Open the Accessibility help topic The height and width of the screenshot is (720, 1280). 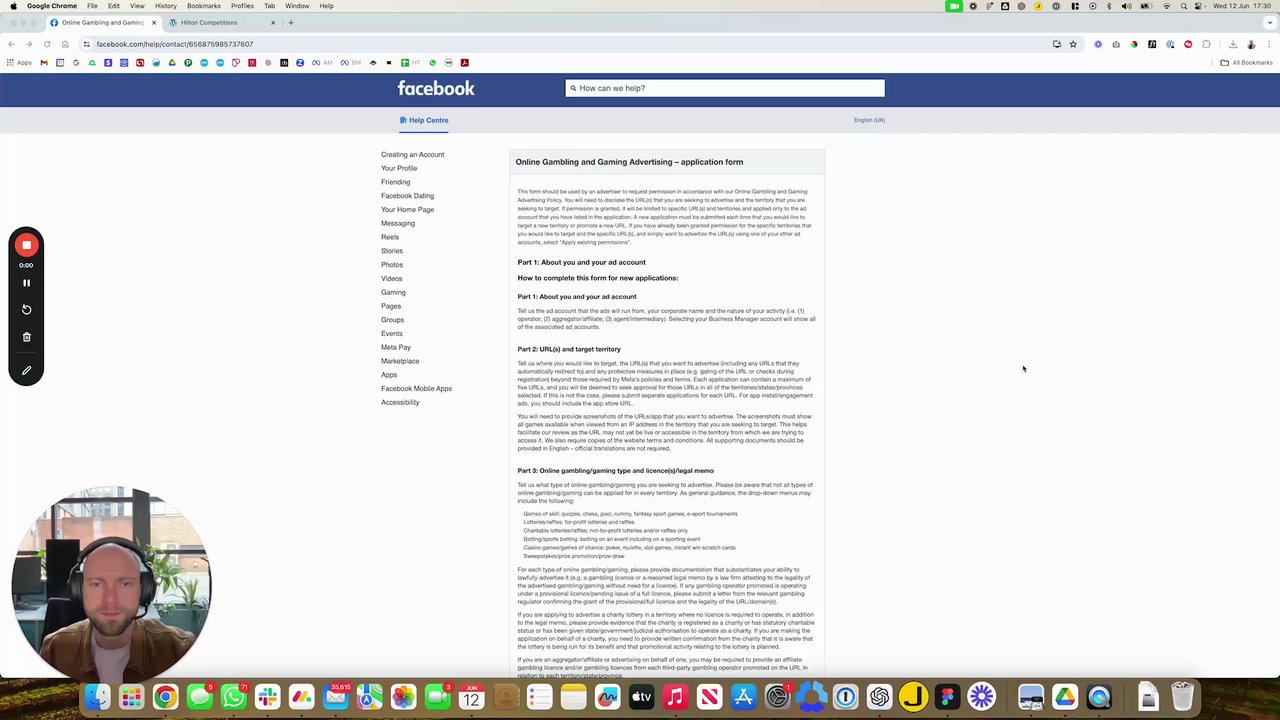pos(400,402)
